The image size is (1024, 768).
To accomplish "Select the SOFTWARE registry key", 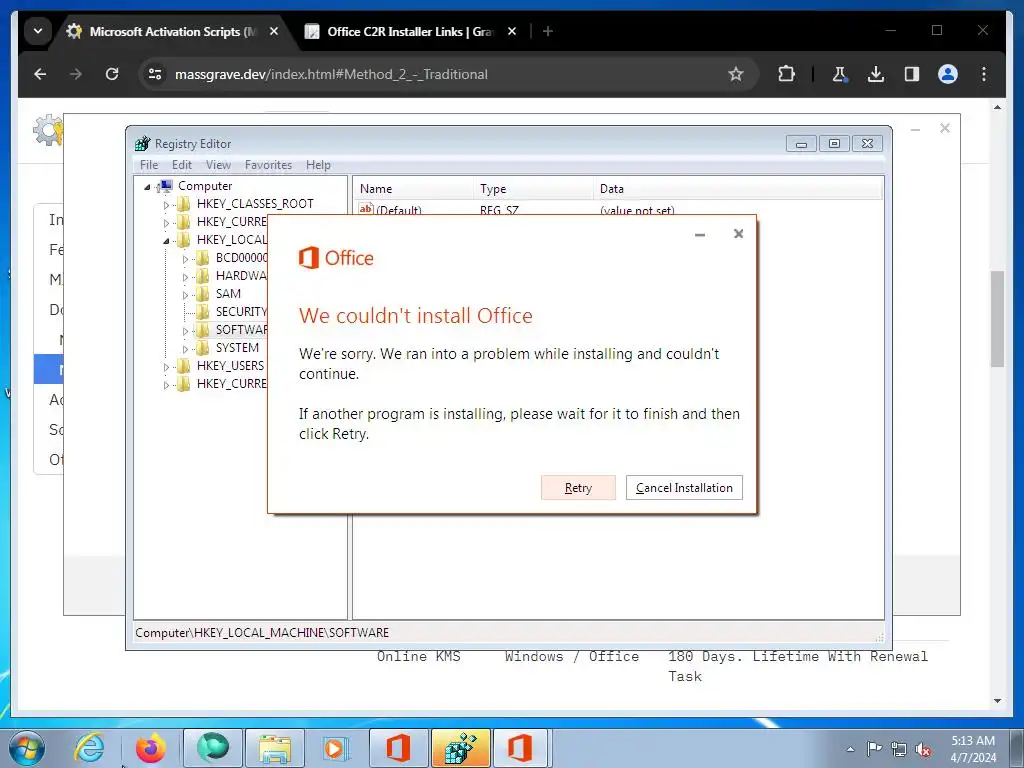I will tap(241, 330).
